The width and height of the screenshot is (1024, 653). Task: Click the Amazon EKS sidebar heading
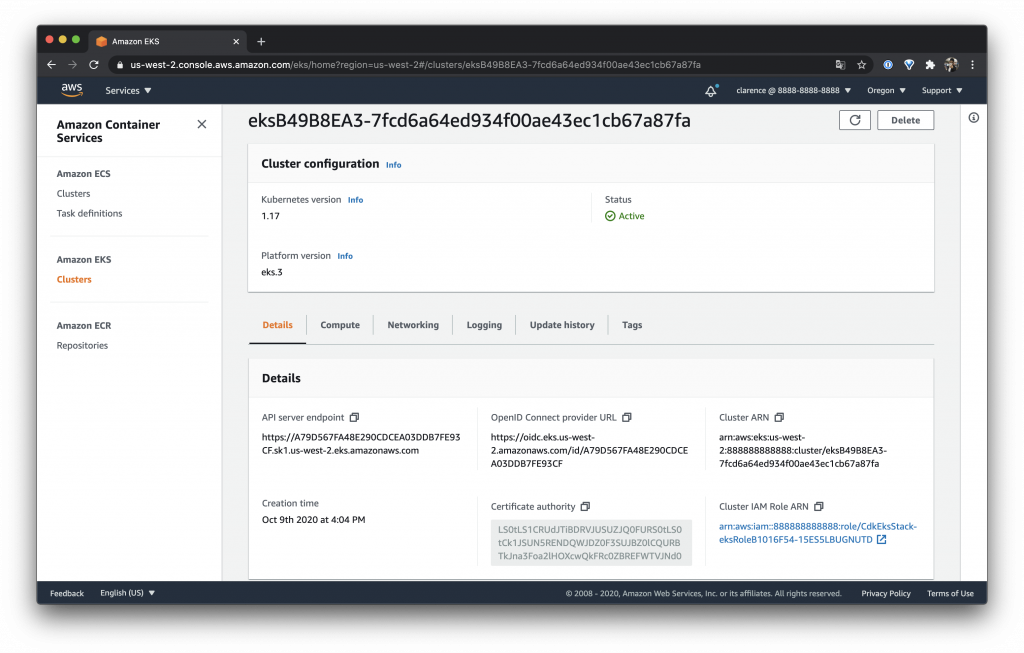[x=84, y=259]
